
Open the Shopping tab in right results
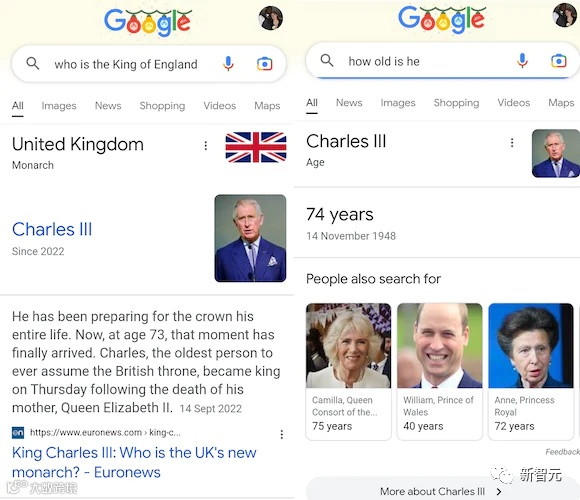pyautogui.click(x=456, y=103)
